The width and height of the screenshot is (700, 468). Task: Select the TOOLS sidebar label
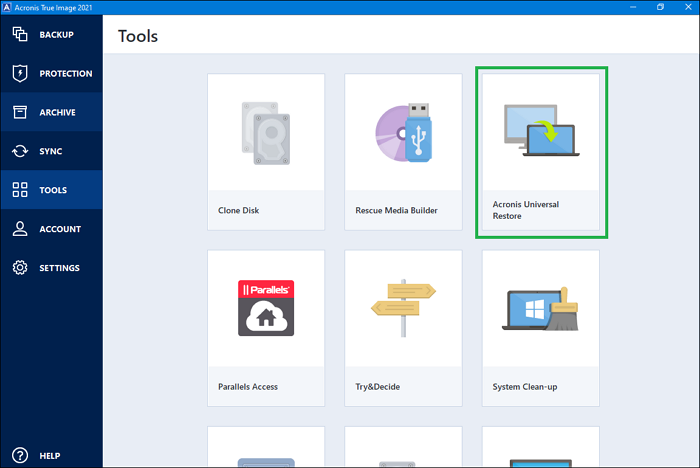53,190
